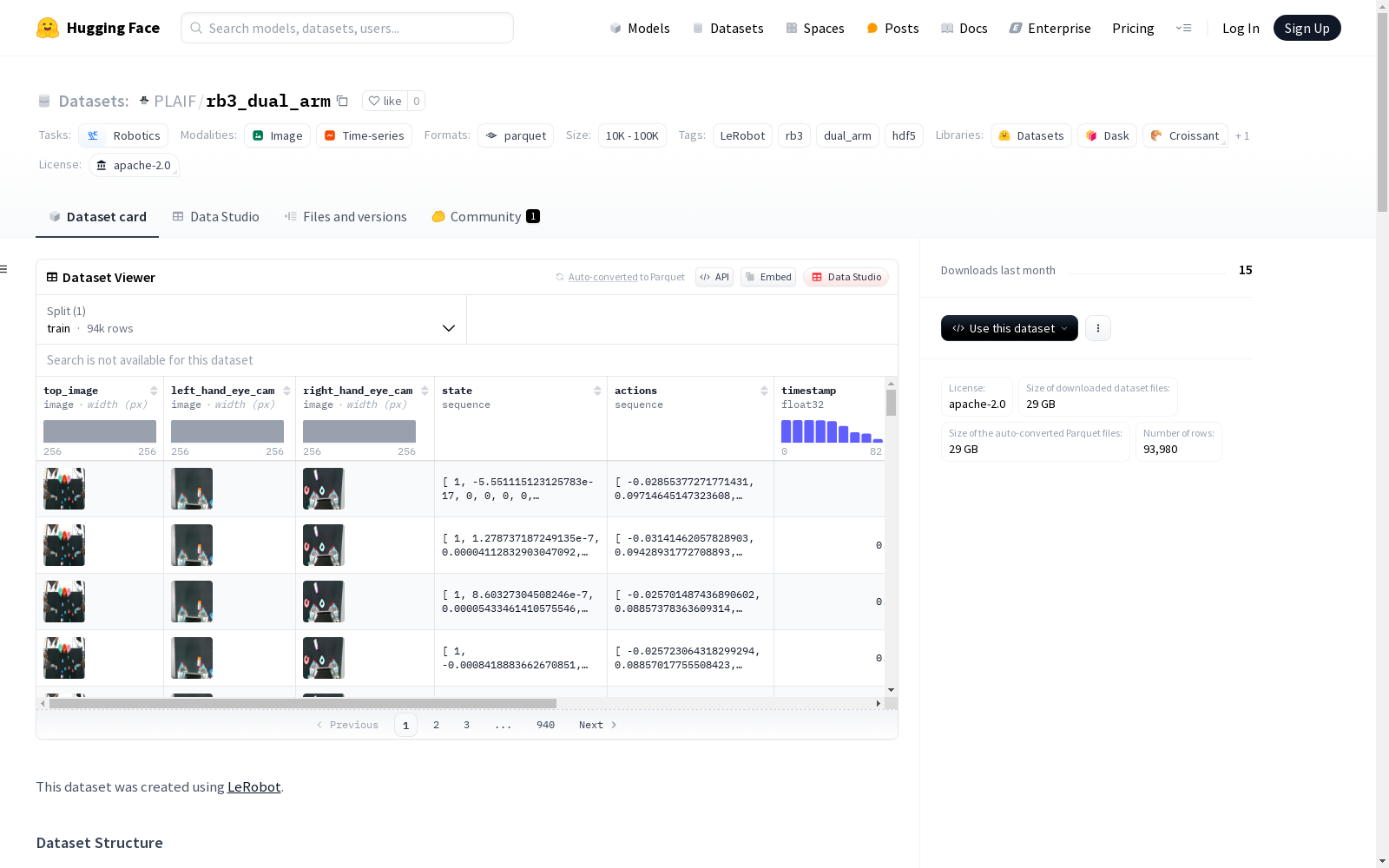1389x868 pixels.
Task: Click the table vertical scrollbar thumb
Action: coord(891,403)
